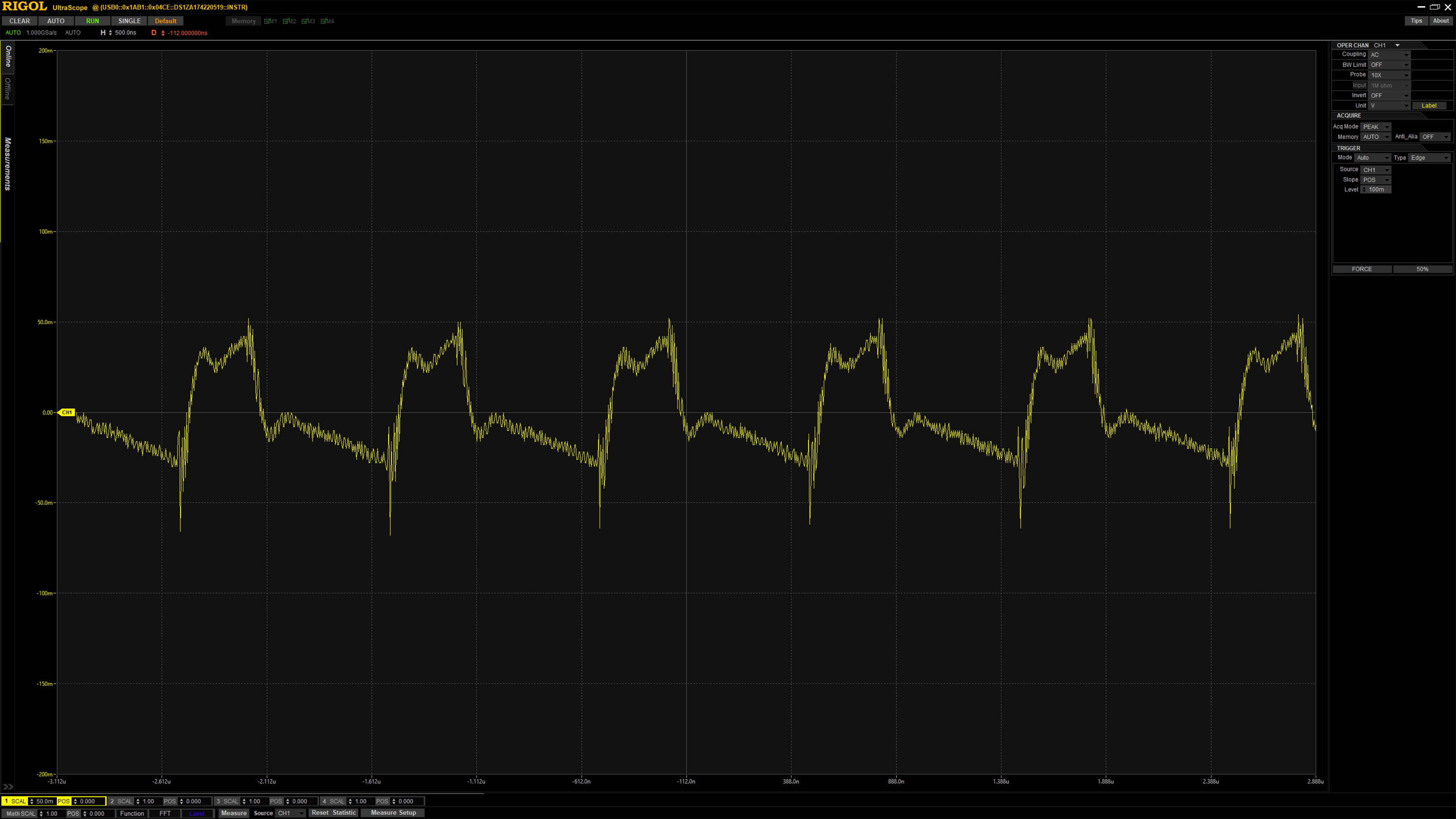The height and width of the screenshot is (819, 1456).
Task: Click the delay D stepper arrows
Action: [163, 33]
